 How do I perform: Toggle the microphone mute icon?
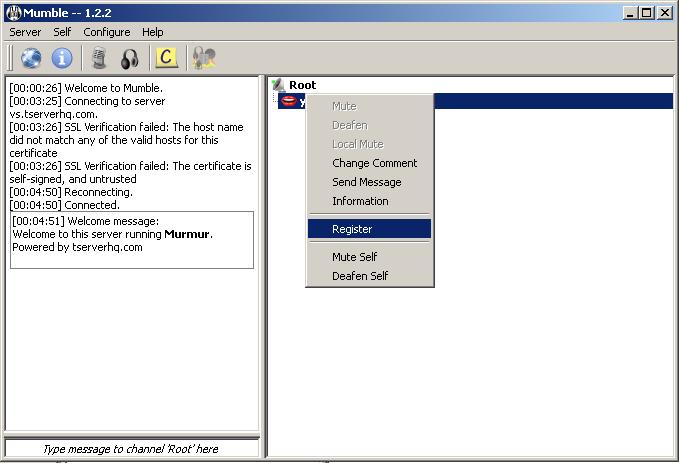tap(100, 58)
